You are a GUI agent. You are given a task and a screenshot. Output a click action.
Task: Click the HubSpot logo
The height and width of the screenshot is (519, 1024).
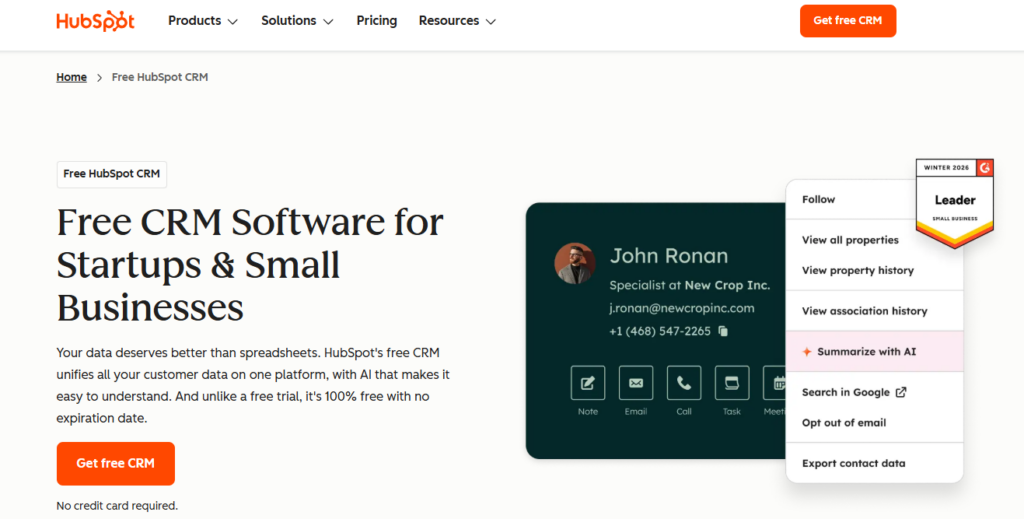click(x=95, y=21)
